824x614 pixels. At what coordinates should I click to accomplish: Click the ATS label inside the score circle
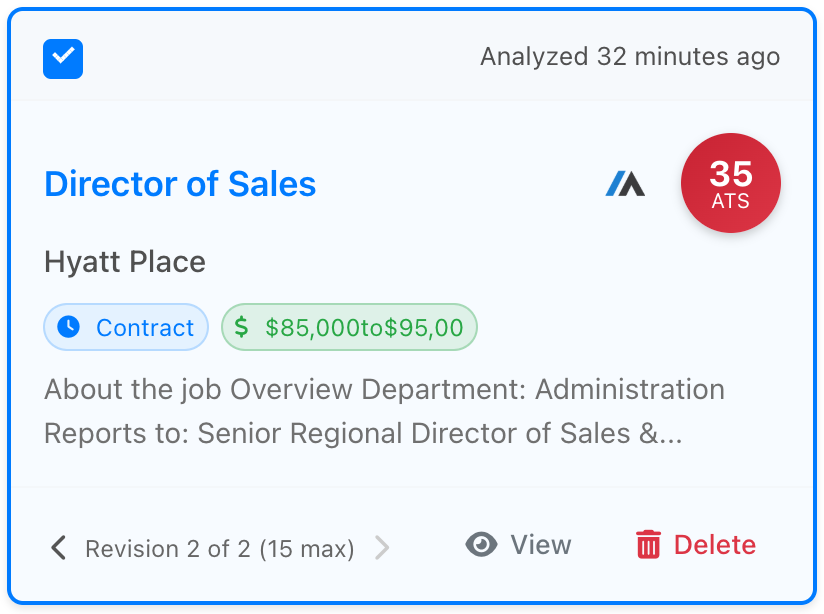tap(731, 201)
